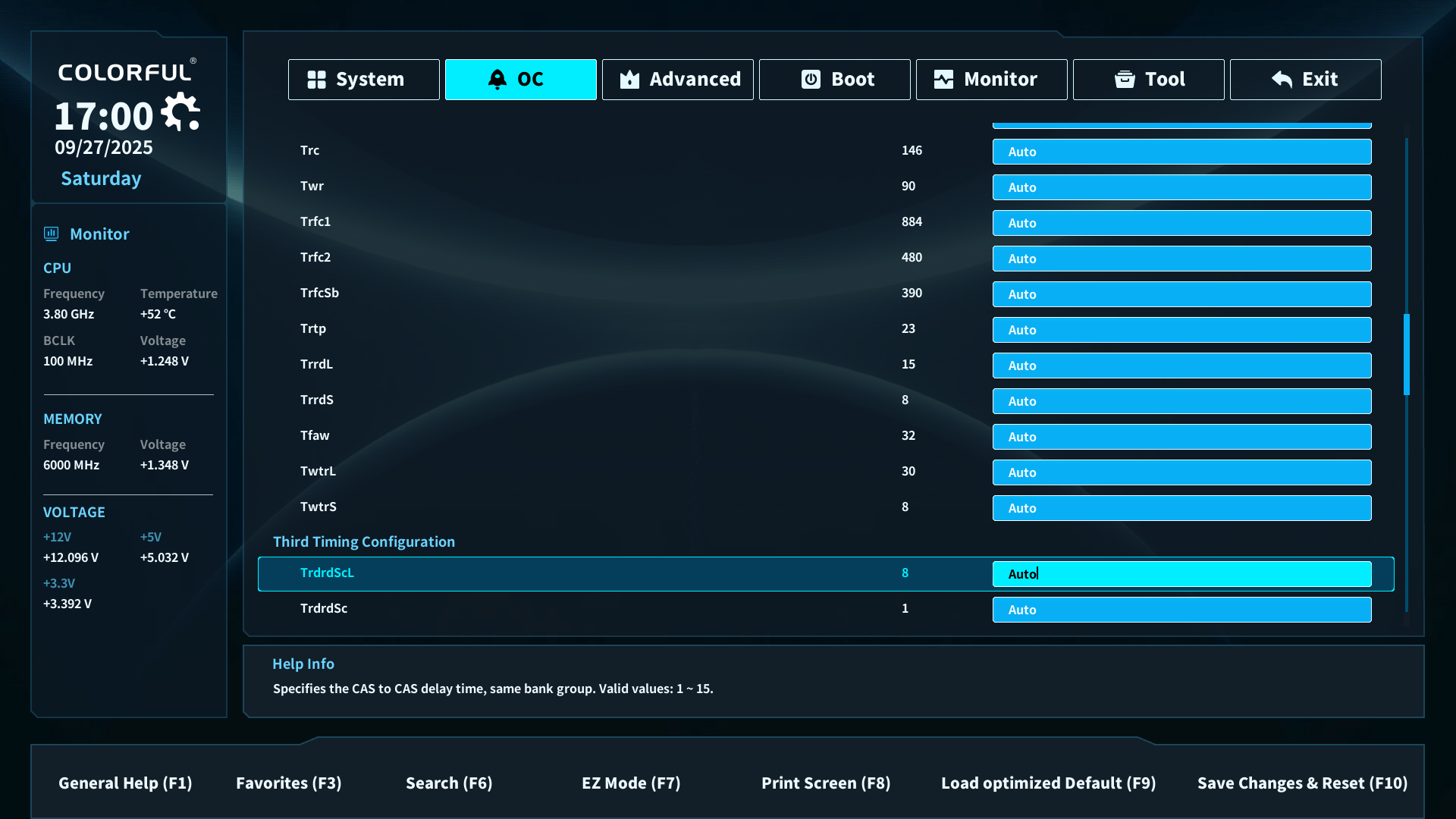Select the Trfc1 setting label
This screenshot has height=819, width=1456.
pos(315,221)
